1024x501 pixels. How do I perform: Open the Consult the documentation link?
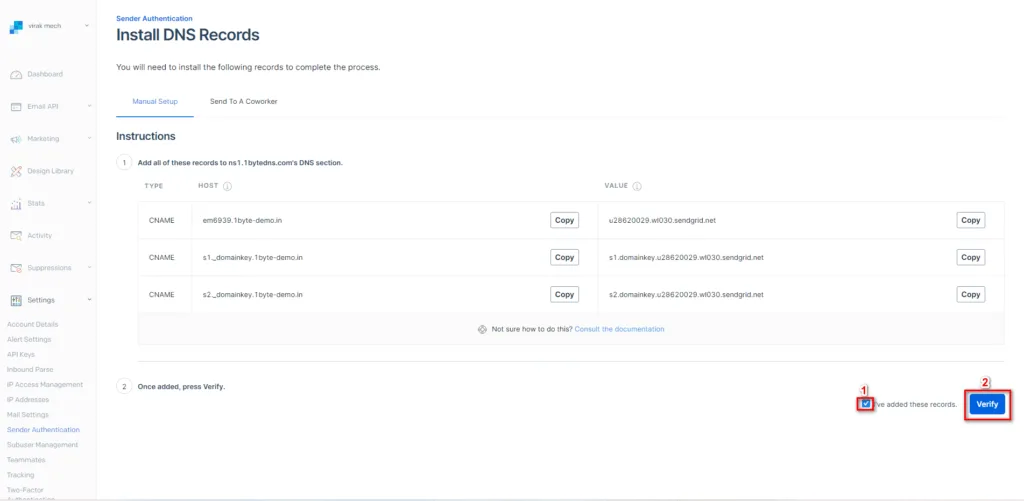619,329
